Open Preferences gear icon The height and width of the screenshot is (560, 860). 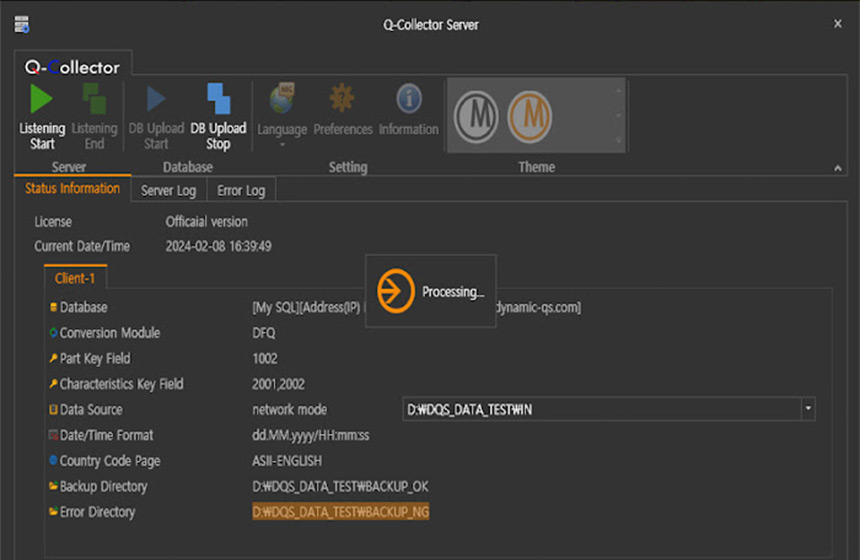click(342, 98)
